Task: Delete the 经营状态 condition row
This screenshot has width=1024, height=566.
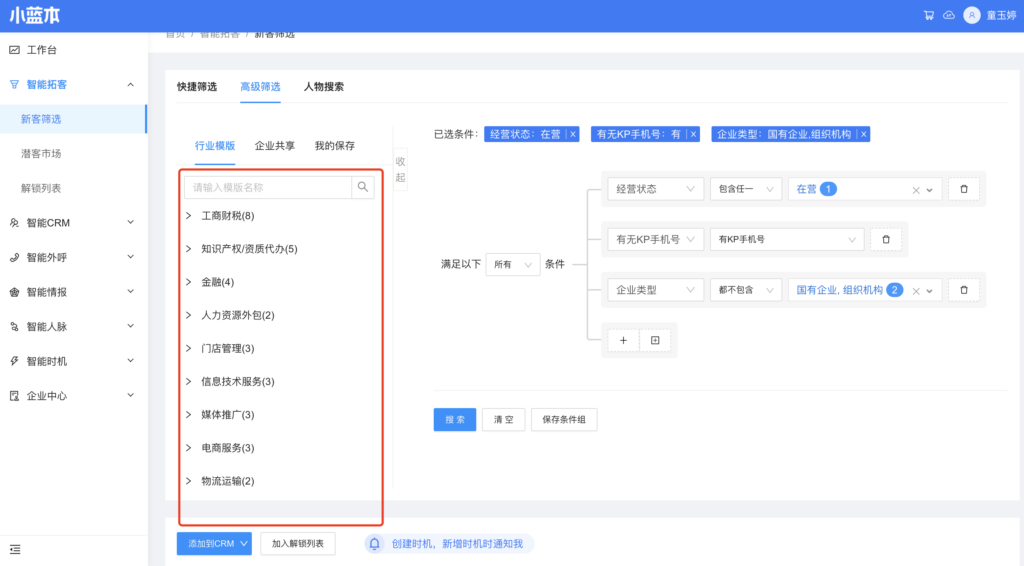Action: (963, 189)
